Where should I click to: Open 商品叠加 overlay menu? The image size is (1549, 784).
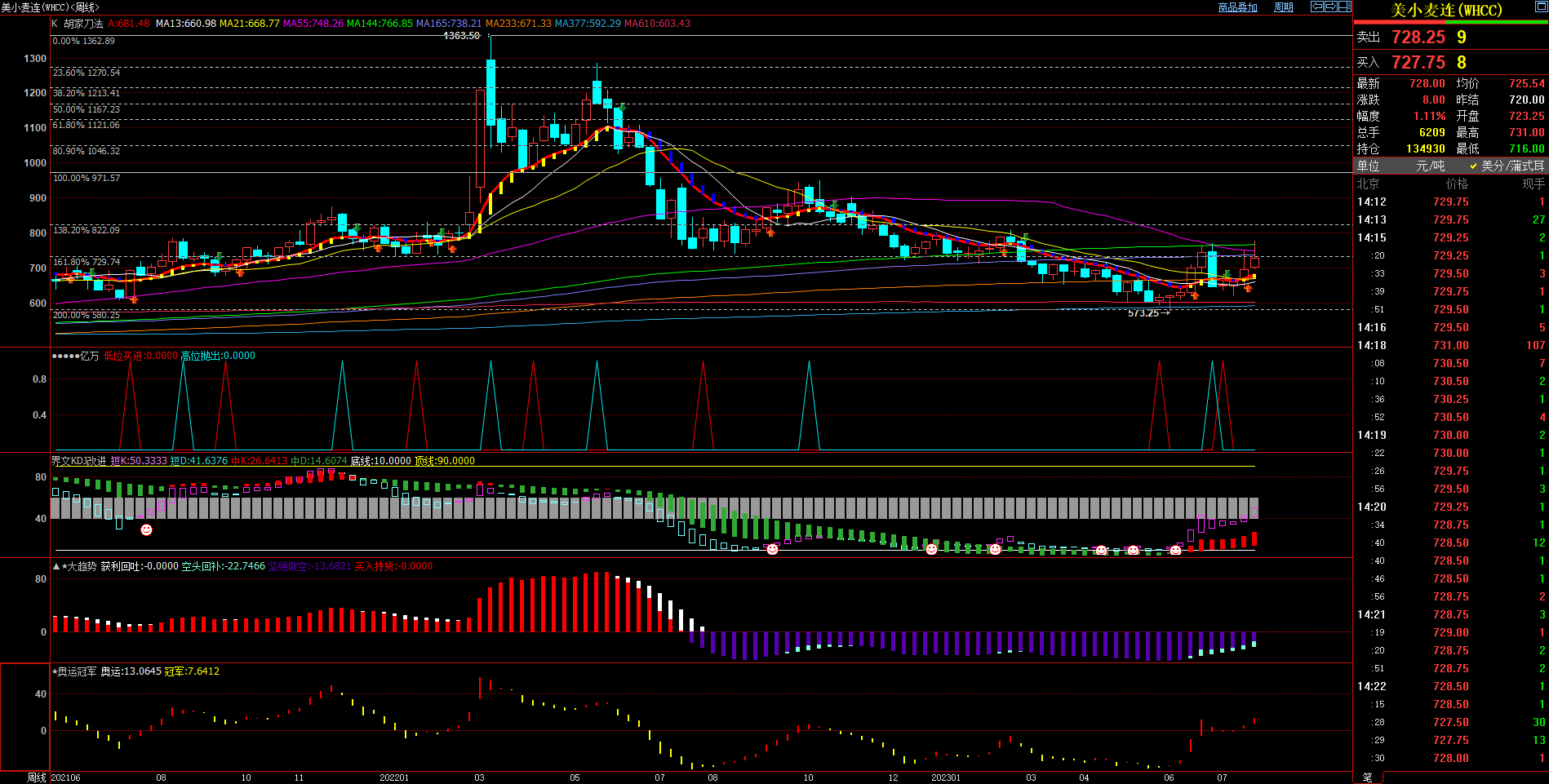tap(1237, 7)
